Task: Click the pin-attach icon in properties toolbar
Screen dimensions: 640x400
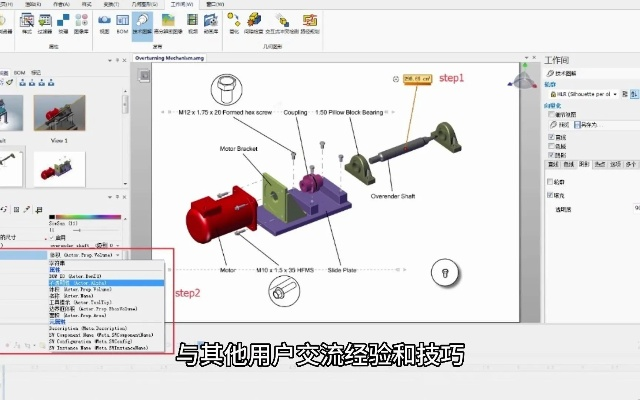Action: (39, 210)
